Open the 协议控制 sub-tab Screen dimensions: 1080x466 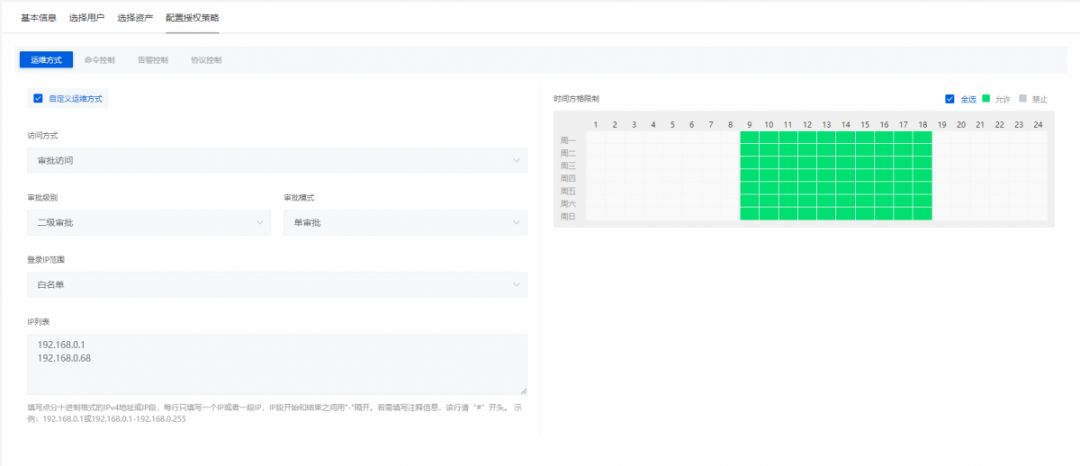[x=206, y=60]
